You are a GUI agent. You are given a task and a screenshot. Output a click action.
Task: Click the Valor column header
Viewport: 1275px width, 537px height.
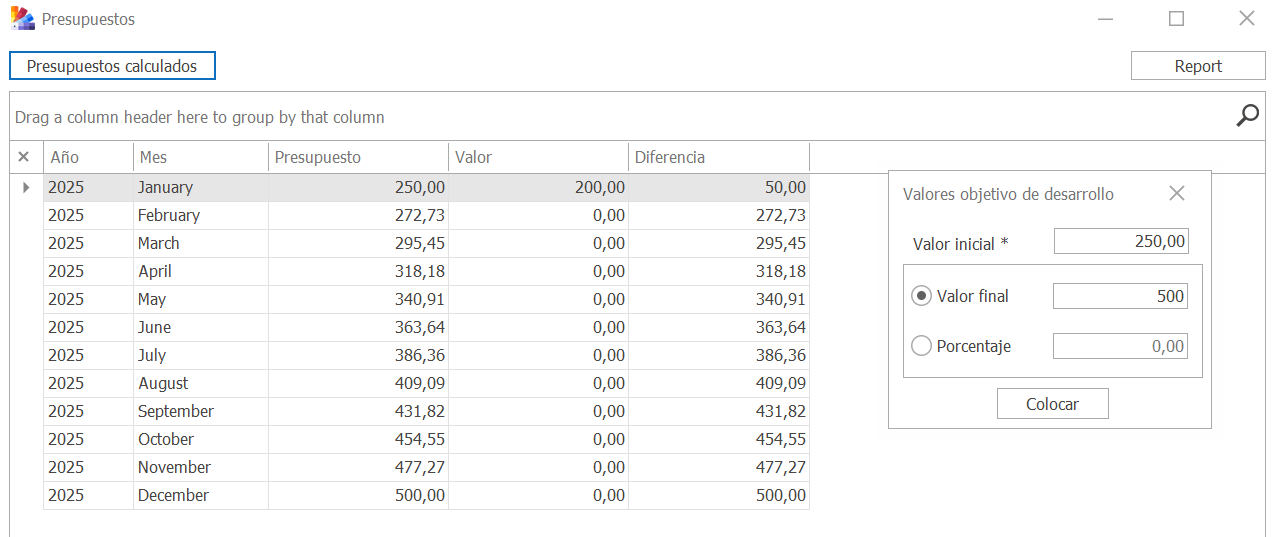point(538,157)
